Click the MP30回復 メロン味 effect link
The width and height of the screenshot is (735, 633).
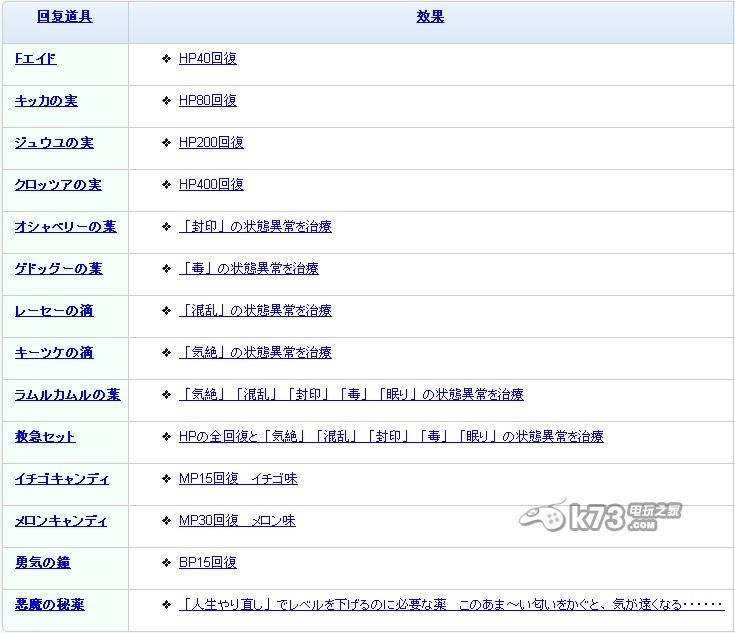(237, 521)
